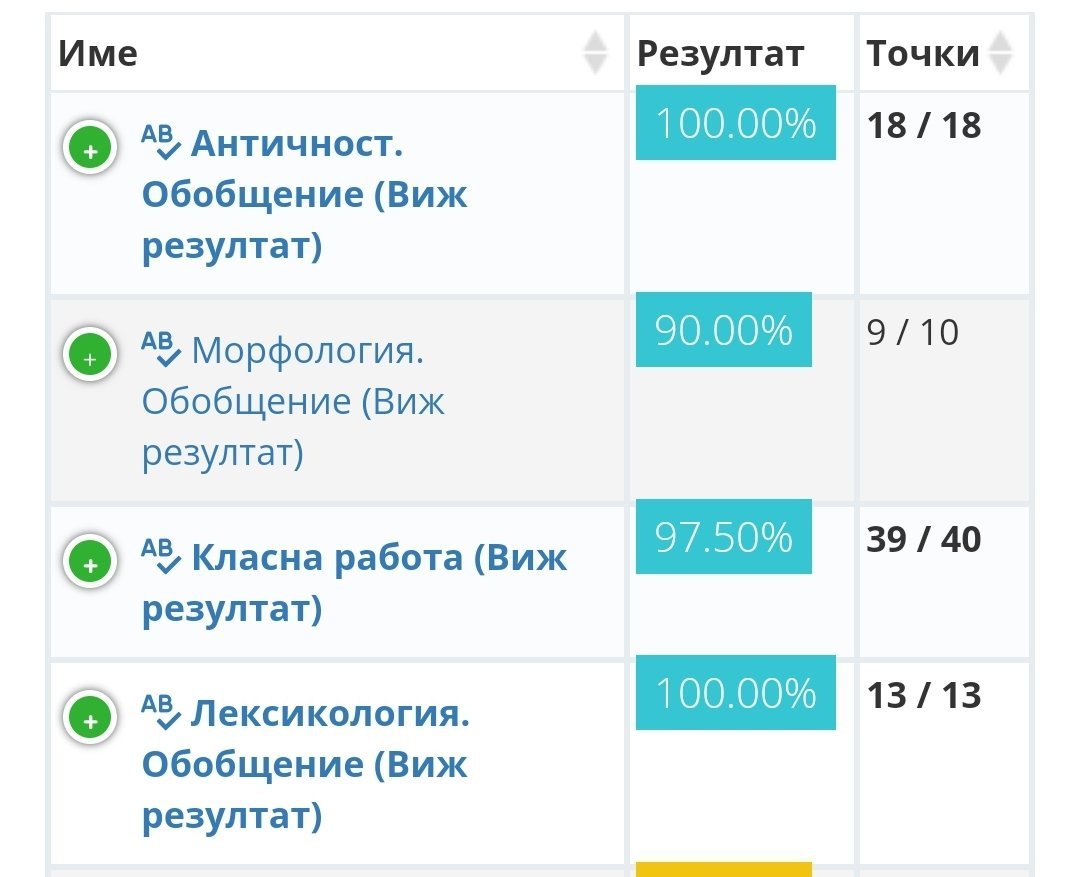Open Морфология. Обобщение (Виж резултат) link
Image resolution: width=1080 pixels, height=877 pixels.
click(x=294, y=401)
